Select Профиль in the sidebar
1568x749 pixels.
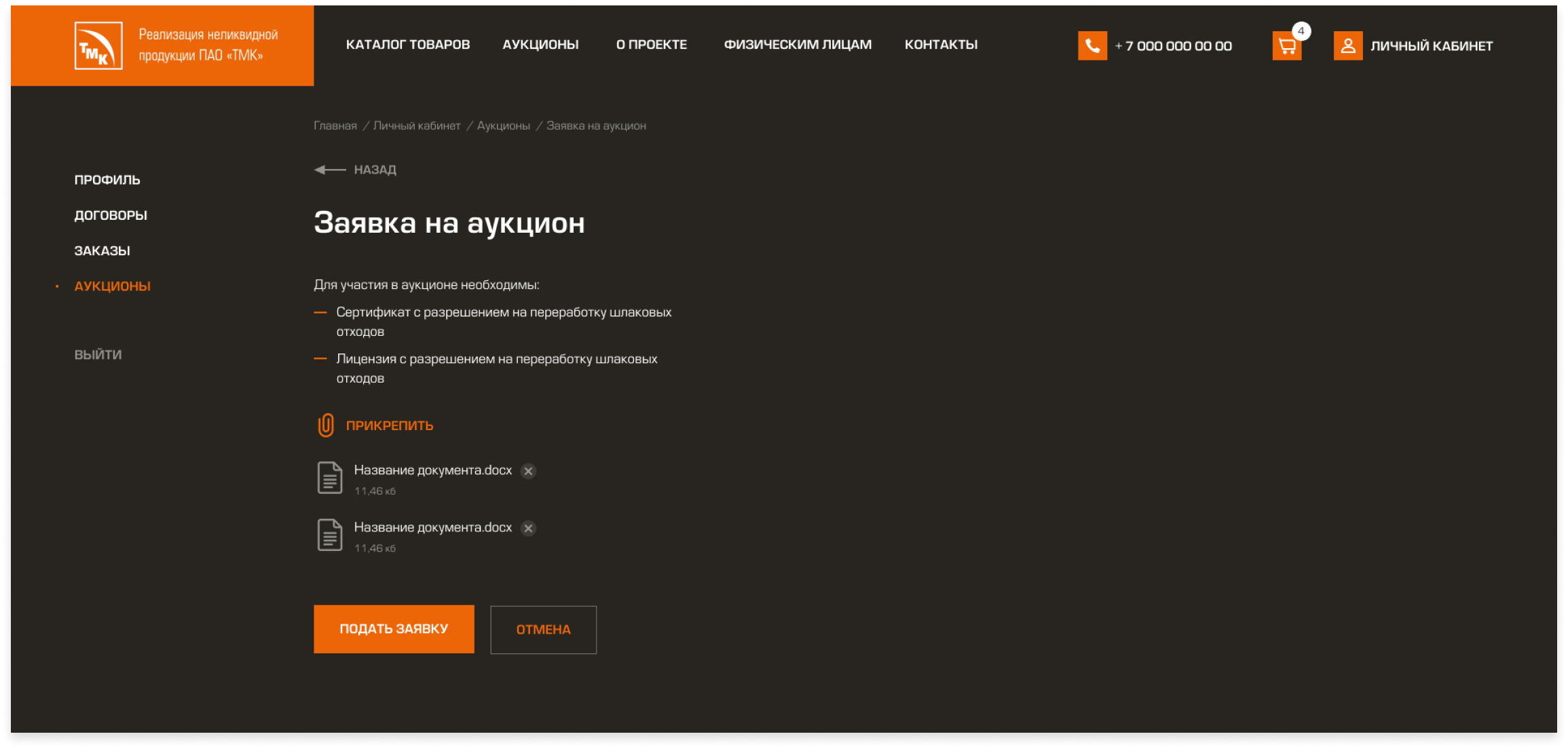(107, 180)
